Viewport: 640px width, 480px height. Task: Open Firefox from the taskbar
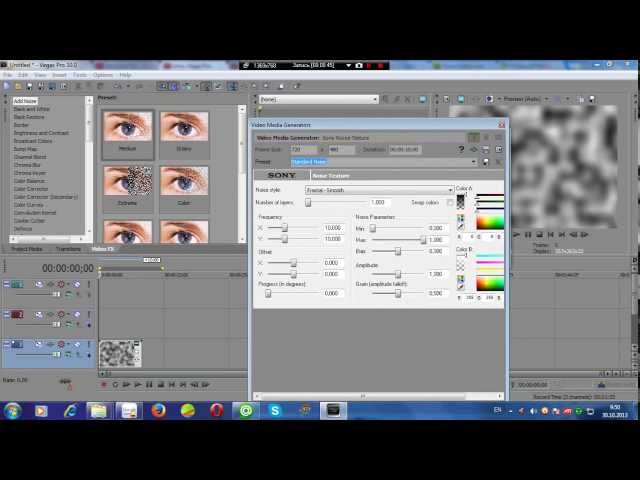[159, 410]
